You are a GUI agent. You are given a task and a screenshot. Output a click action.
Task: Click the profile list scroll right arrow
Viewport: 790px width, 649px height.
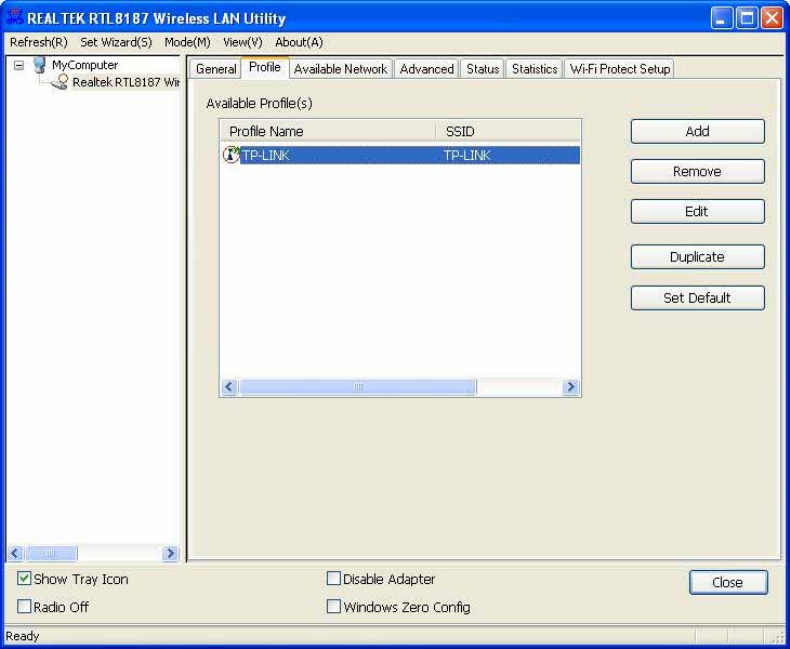click(x=571, y=387)
